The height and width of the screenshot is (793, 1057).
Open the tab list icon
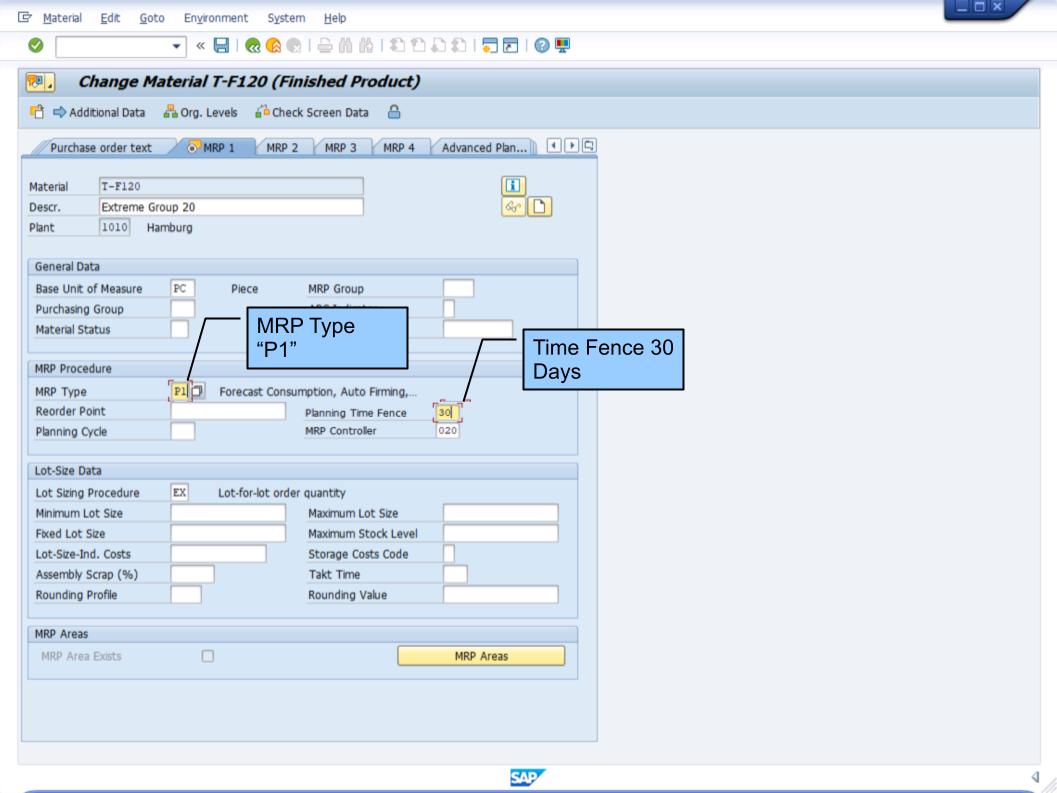point(589,145)
